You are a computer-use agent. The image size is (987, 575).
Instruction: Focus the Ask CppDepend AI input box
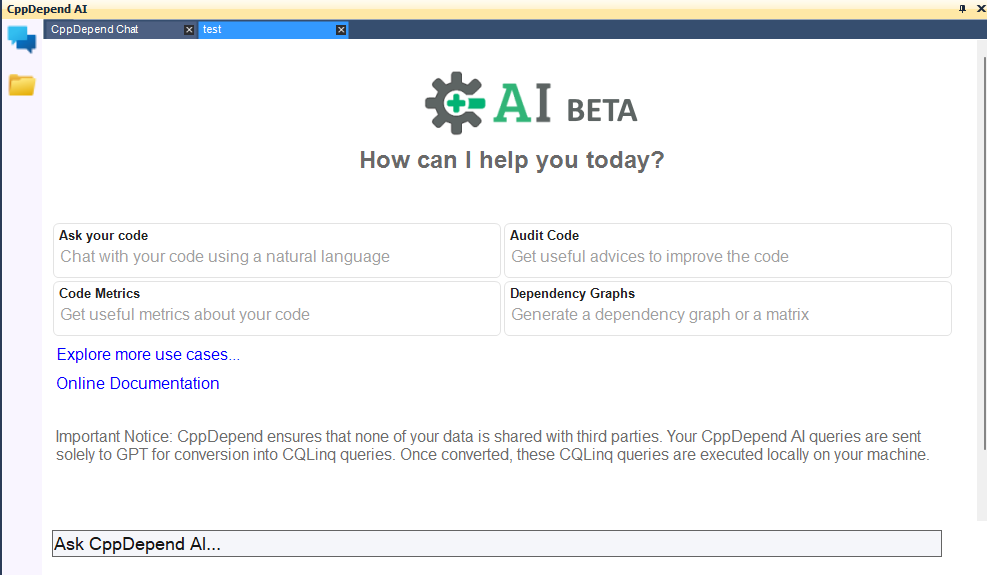(x=497, y=544)
